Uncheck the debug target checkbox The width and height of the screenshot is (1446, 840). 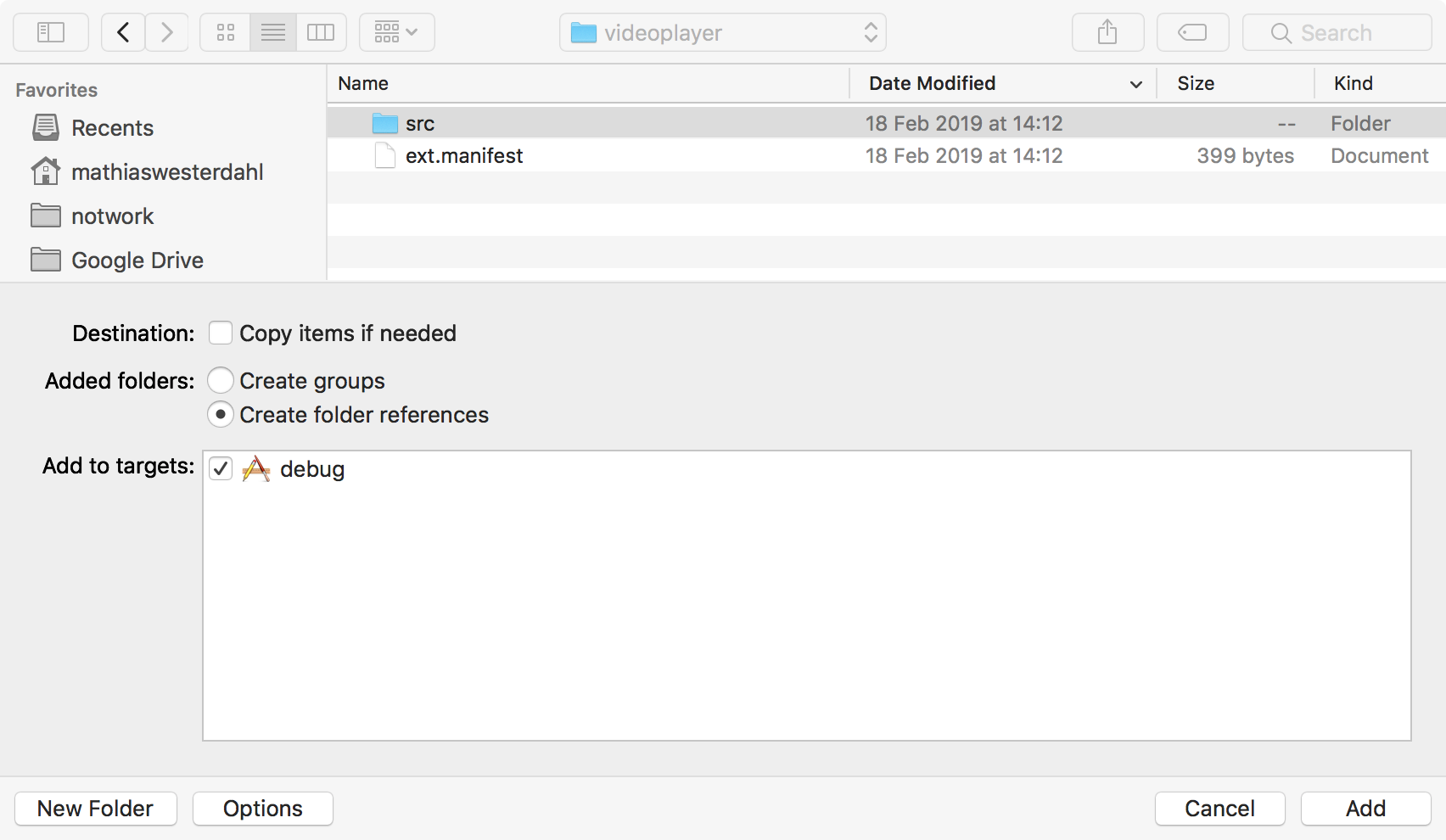[x=221, y=469]
